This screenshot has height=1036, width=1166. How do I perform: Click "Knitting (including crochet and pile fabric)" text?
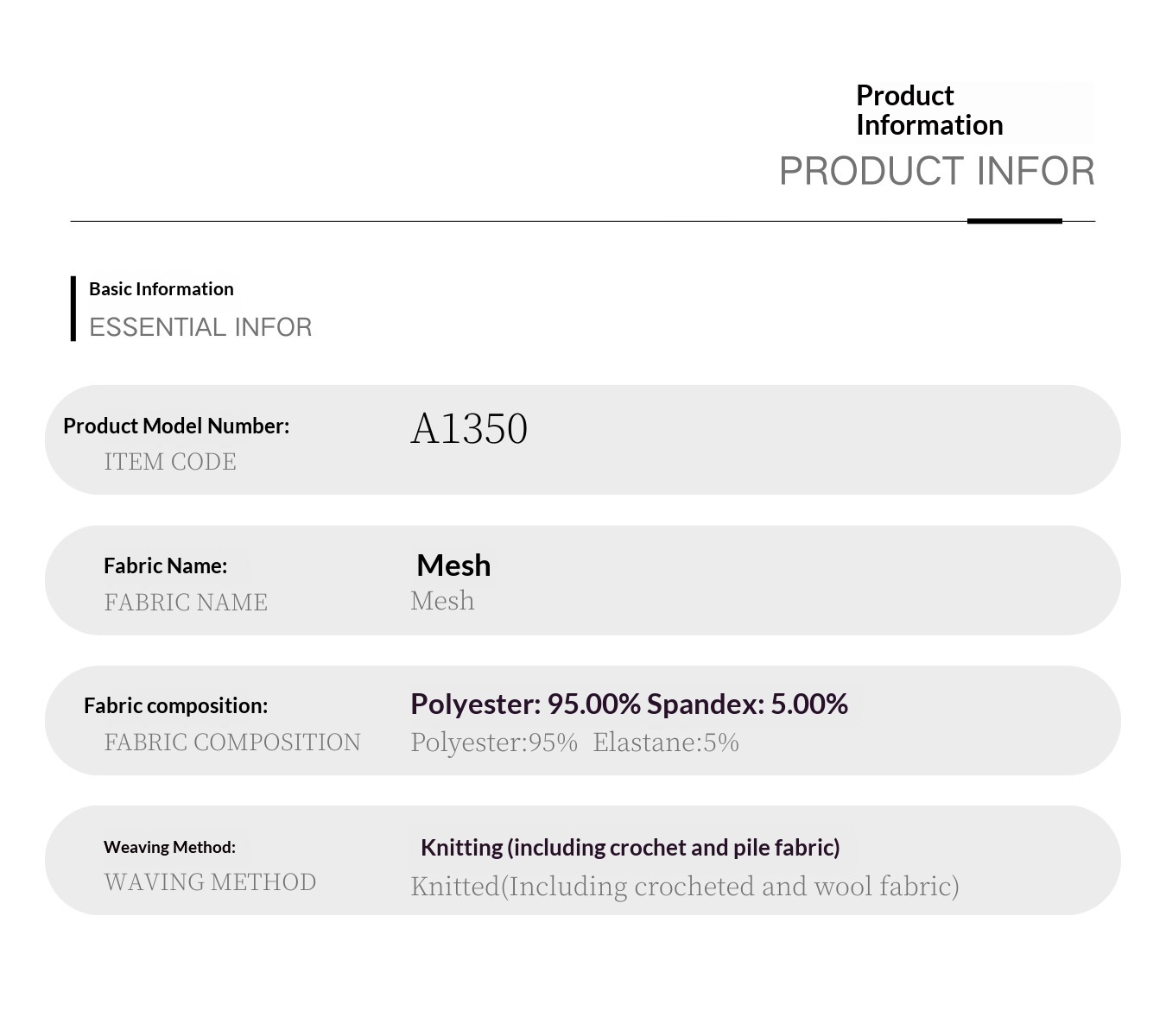[630, 848]
